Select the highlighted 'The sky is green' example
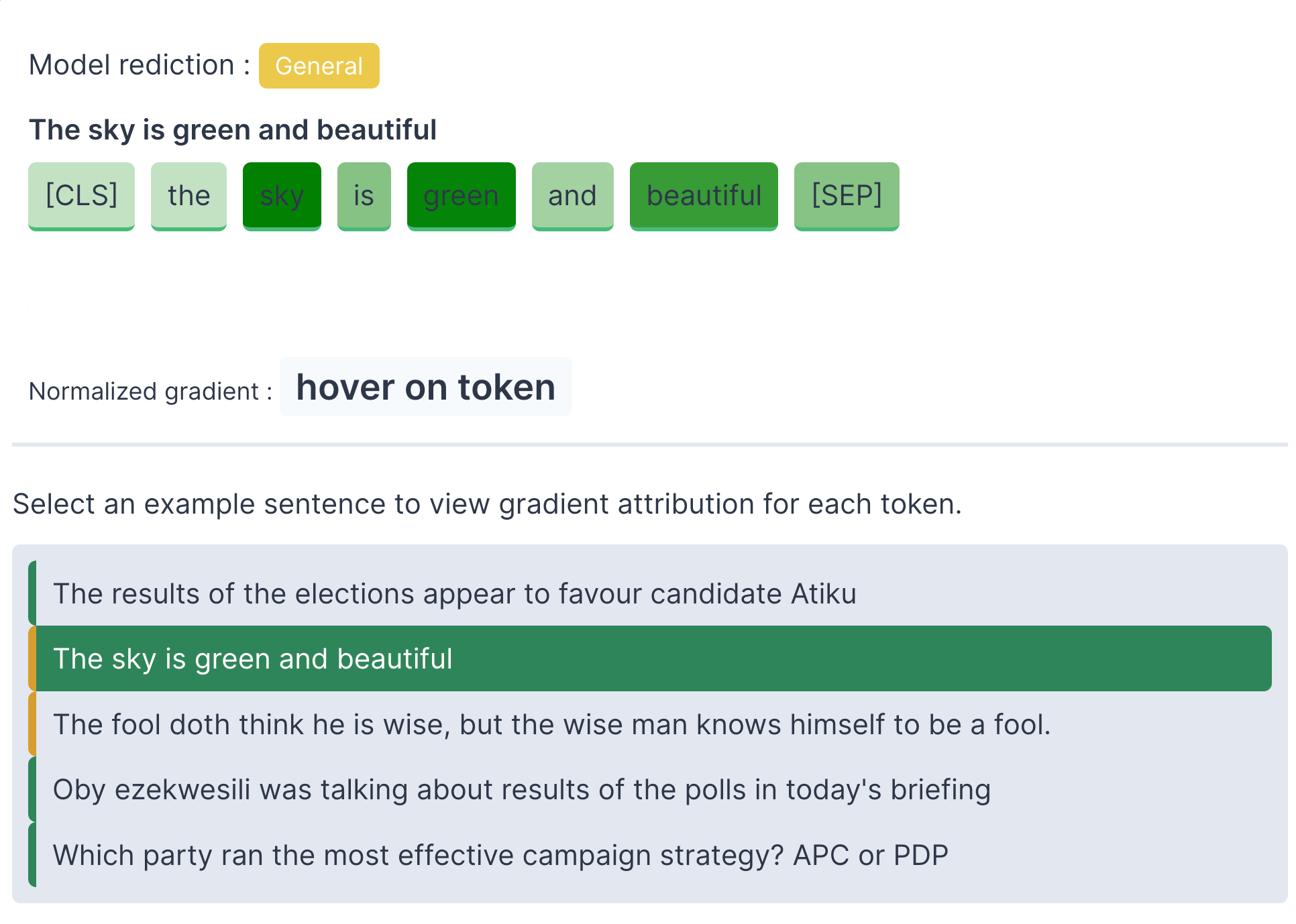 tap(253, 658)
